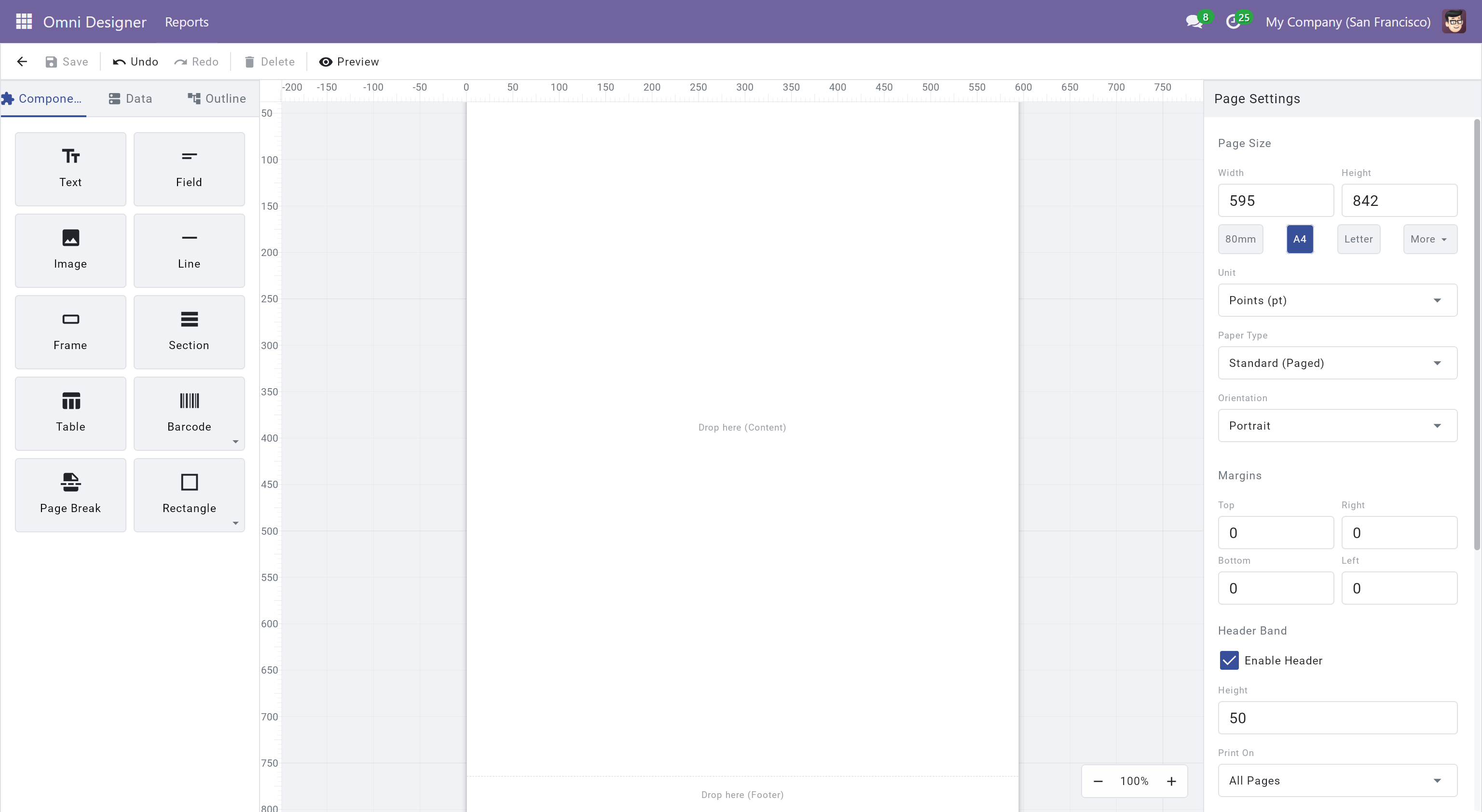The image size is (1482, 812).
Task: Select the A4 page size option
Action: pos(1300,239)
